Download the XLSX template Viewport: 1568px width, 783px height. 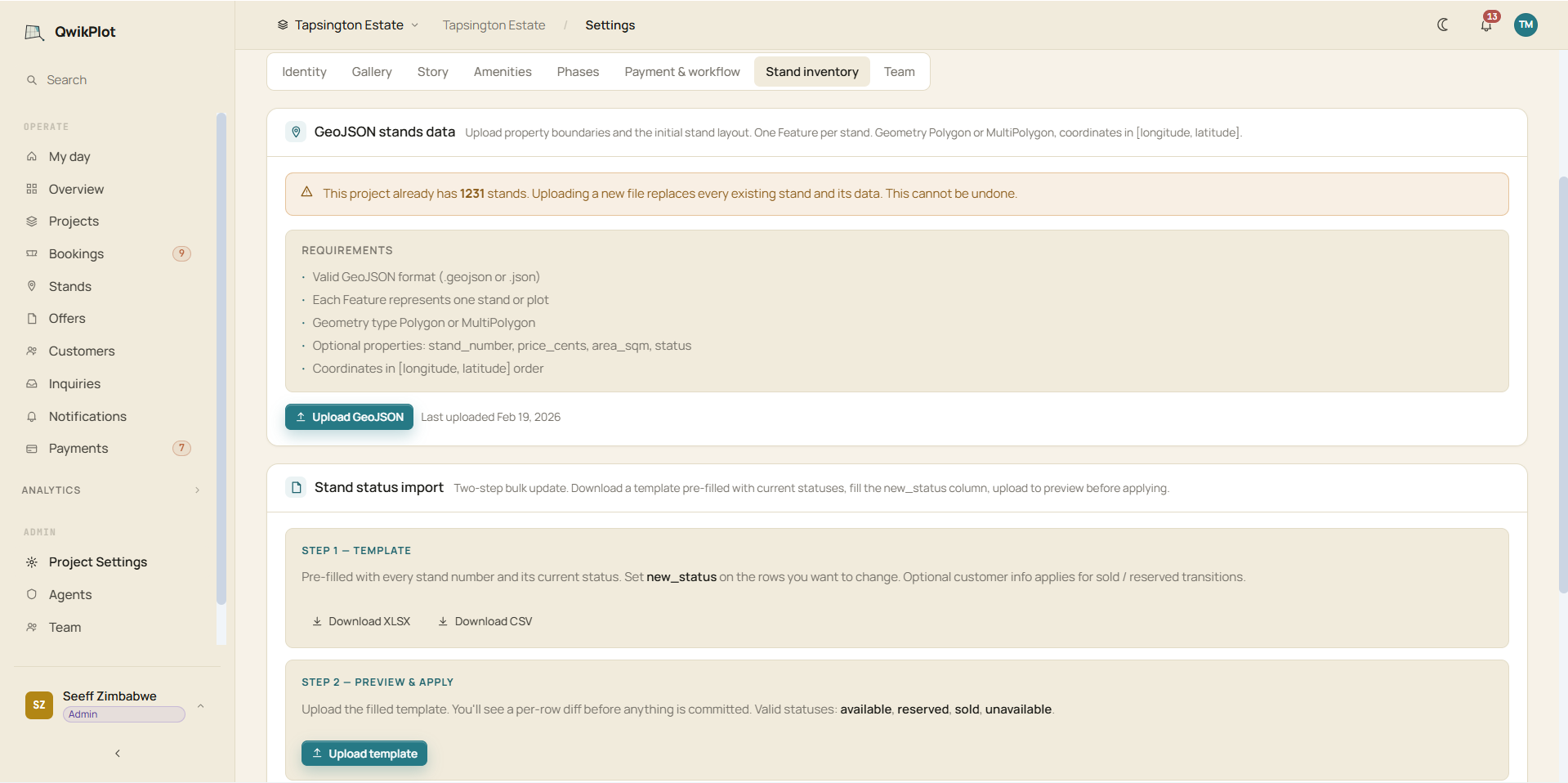pos(361,621)
